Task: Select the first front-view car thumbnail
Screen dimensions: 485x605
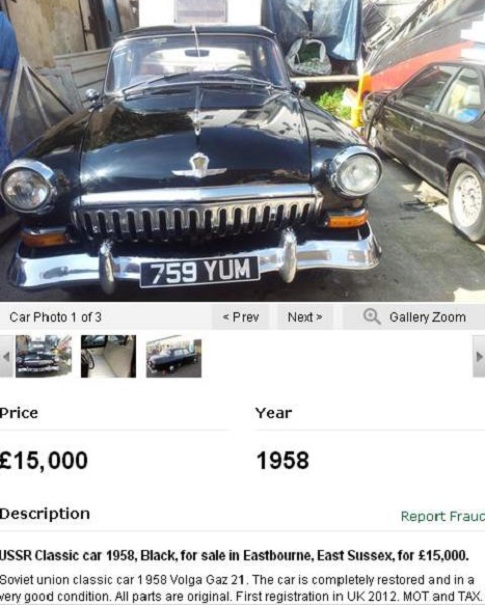Action: (44, 356)
